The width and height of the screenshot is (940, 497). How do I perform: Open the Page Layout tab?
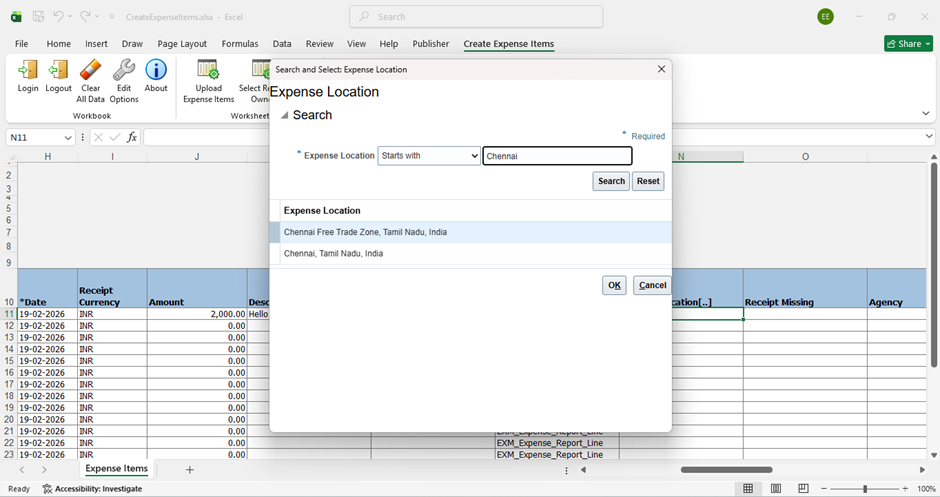click(182, 44)
